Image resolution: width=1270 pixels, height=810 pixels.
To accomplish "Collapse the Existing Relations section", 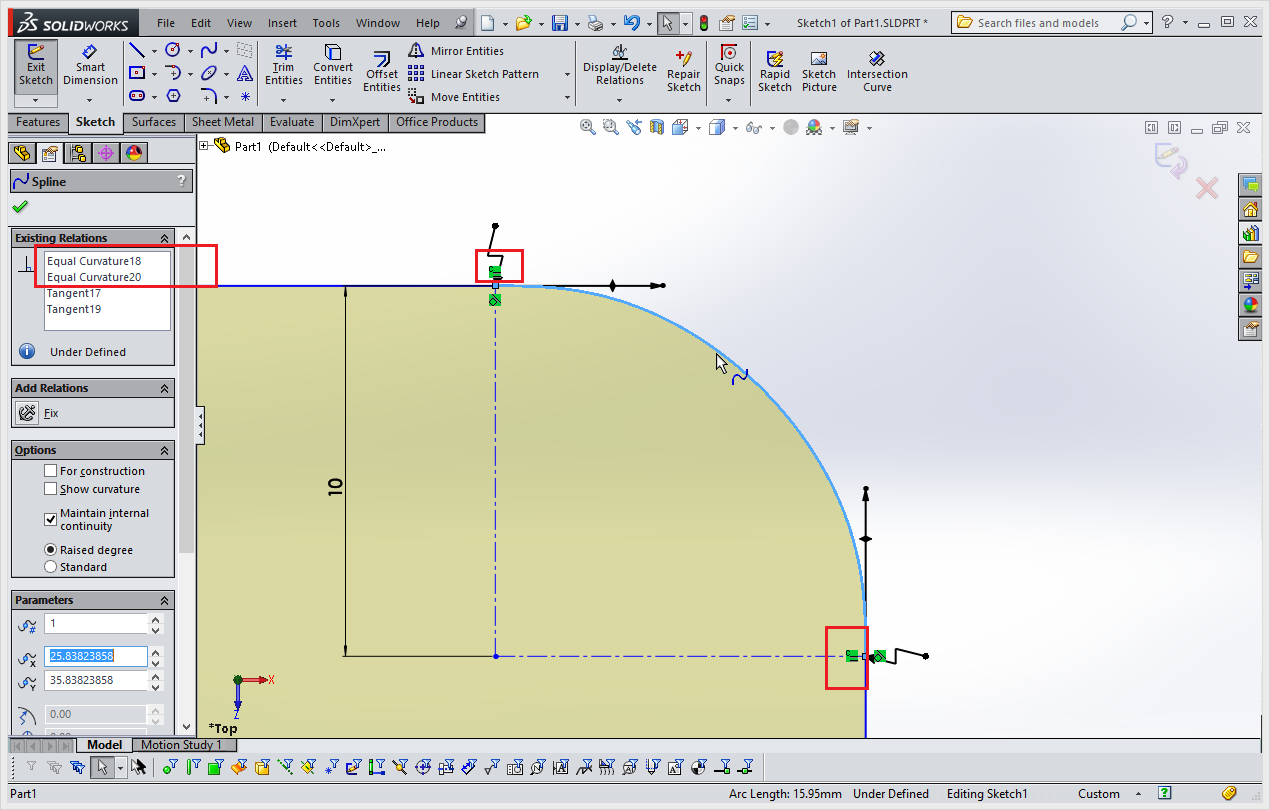I will point(165,238).
